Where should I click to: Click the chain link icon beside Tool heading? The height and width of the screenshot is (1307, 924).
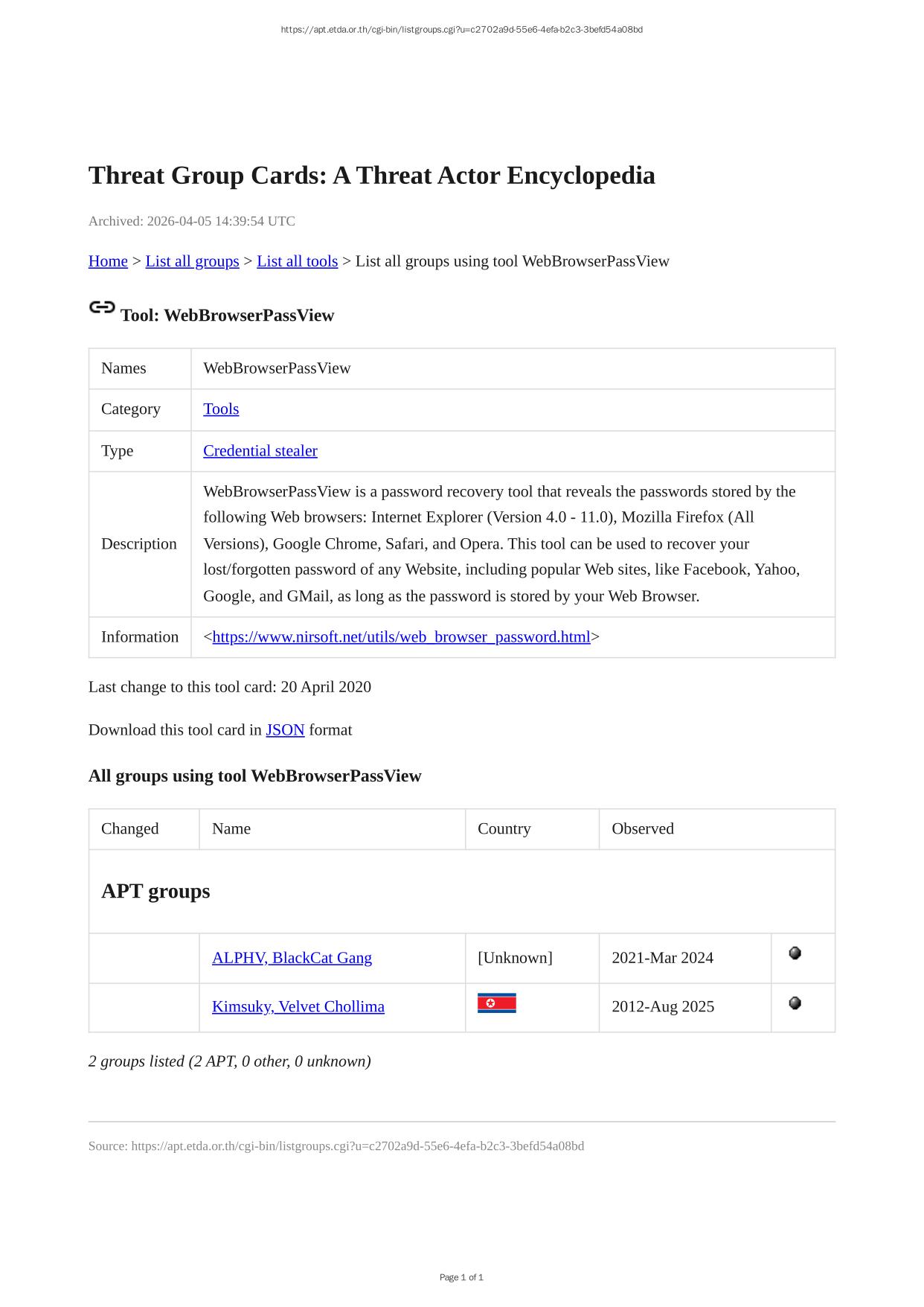pos(102,307)
